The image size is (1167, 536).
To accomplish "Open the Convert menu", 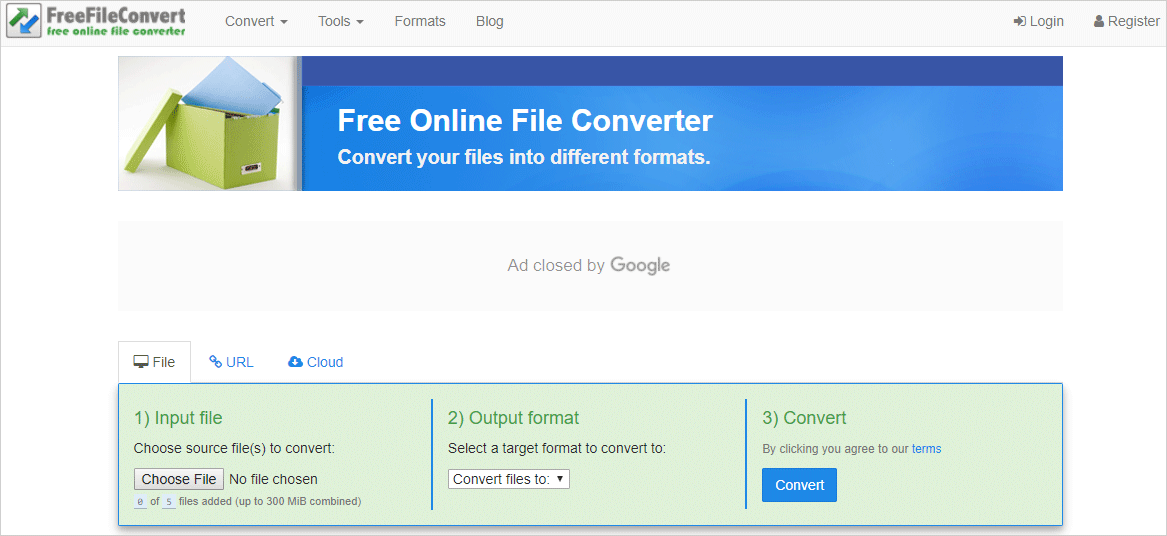I will [256, 22].
